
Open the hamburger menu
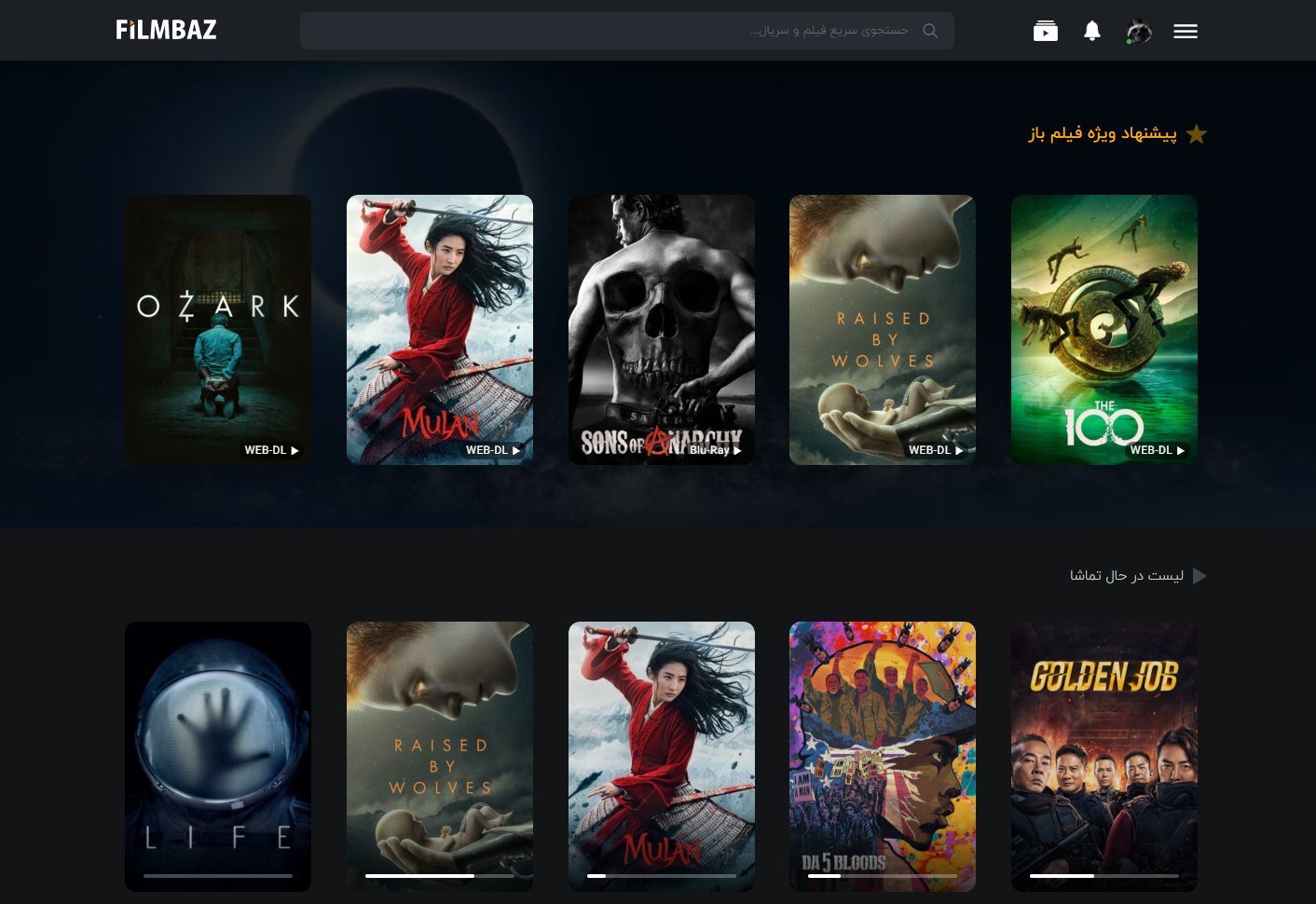(x=1186, y=32)
